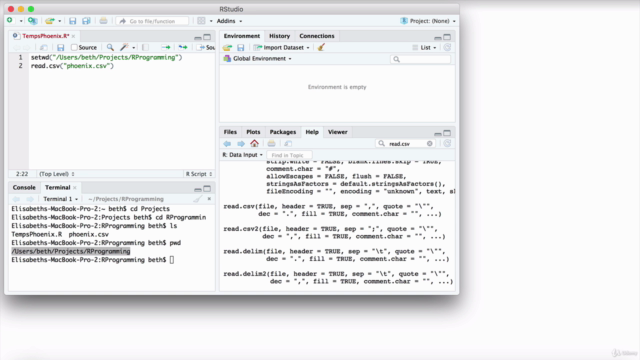Show the Help topic in a new window
This screenshot has width=640, height=360.
click(288, 144)
